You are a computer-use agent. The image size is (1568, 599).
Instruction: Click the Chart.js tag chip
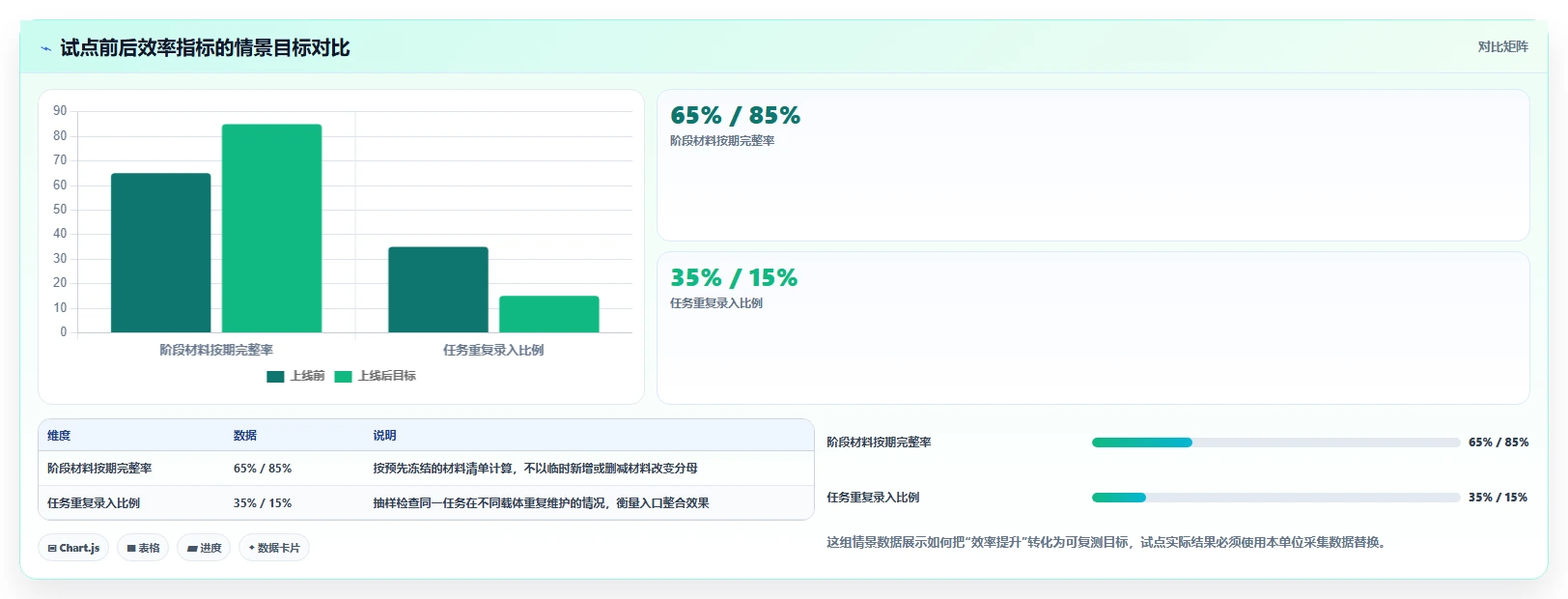pos(73,548)
